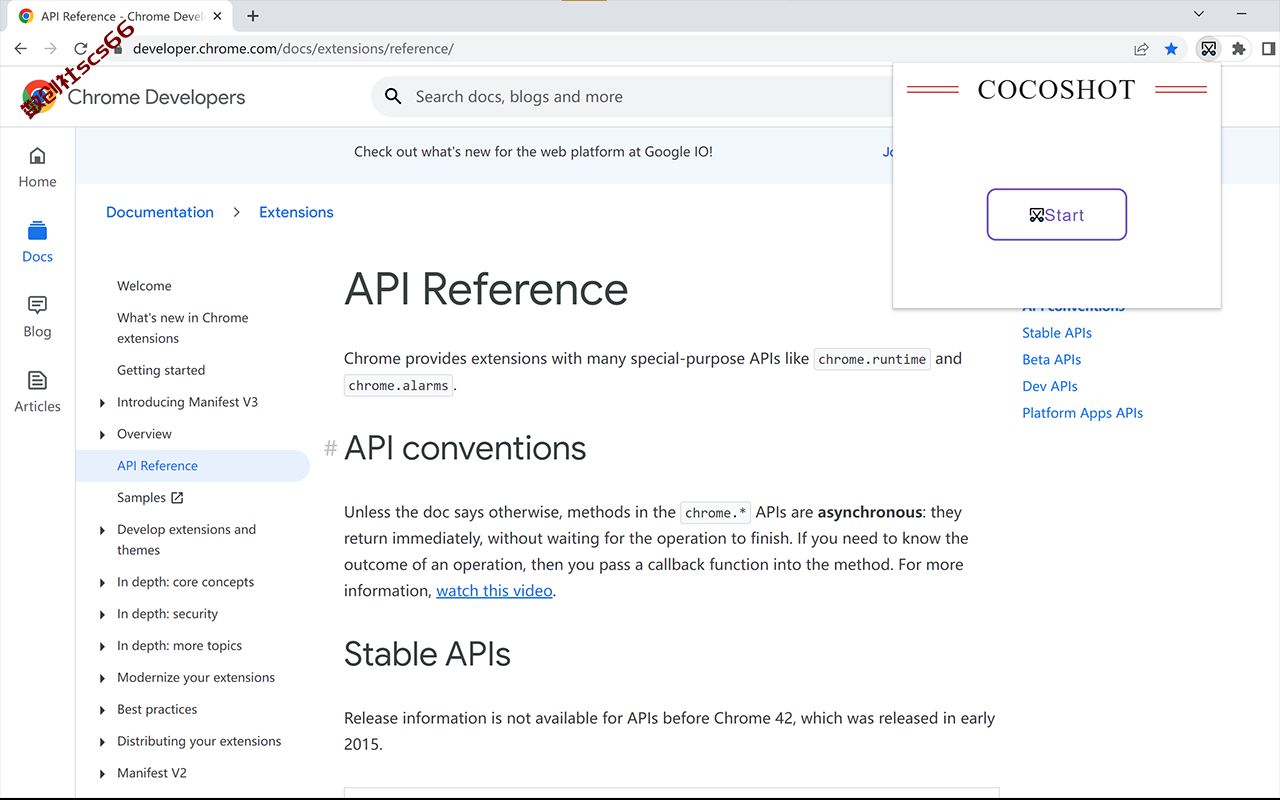Click the search magnifier icon
1280x800 pixels.
[394, 97]
